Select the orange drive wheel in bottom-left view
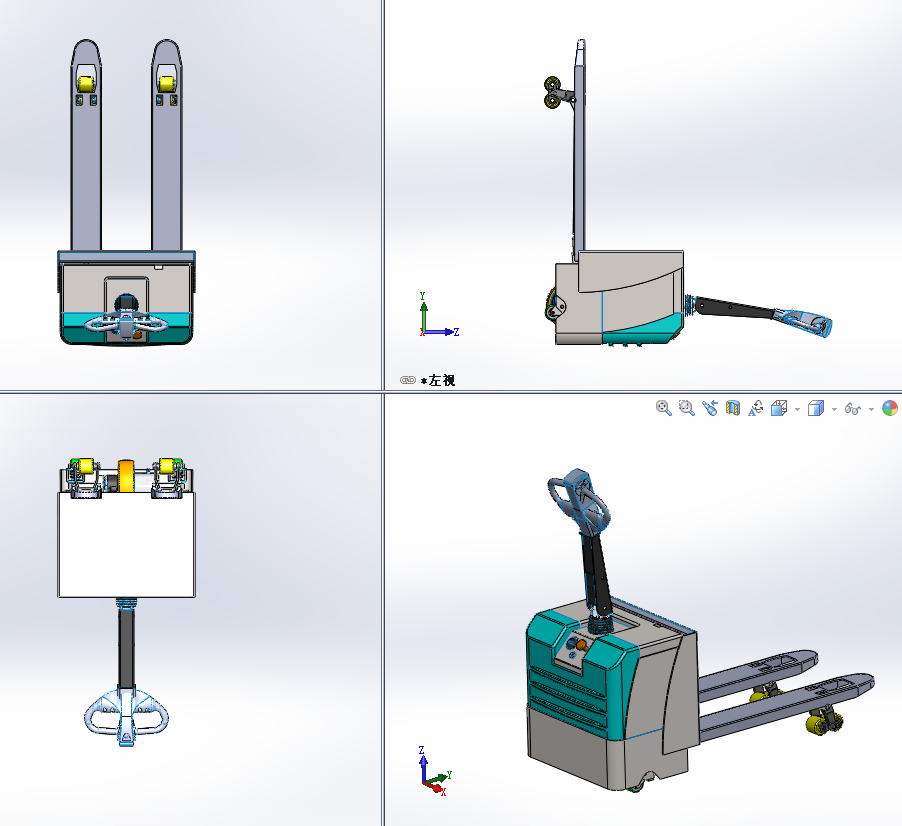The width and height of the screenshot is (902, 826). (x=126, y=476)
